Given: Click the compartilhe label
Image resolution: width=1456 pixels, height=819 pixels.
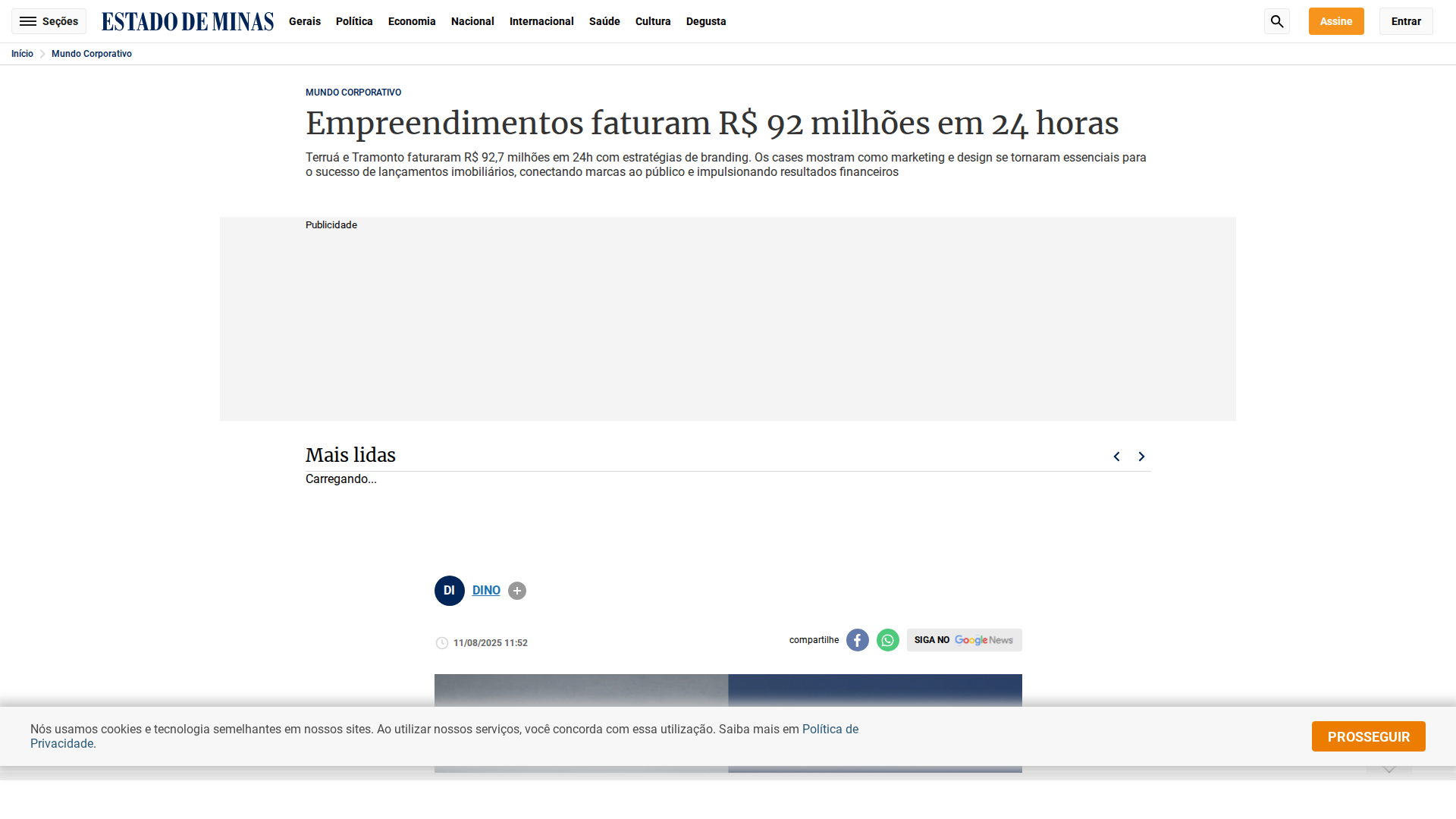Looking at the screenshot, I should point(814,640).
